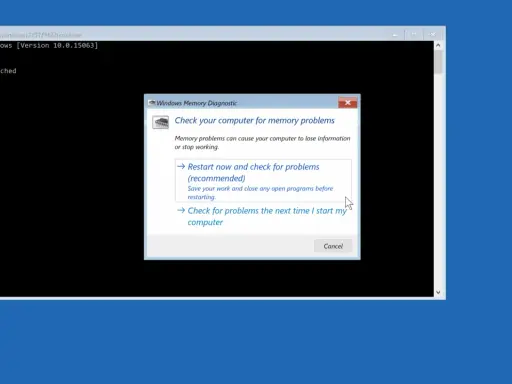Close the Windows Memory Diagnostic dialog

pyautogui.click(x=347, y=103)
